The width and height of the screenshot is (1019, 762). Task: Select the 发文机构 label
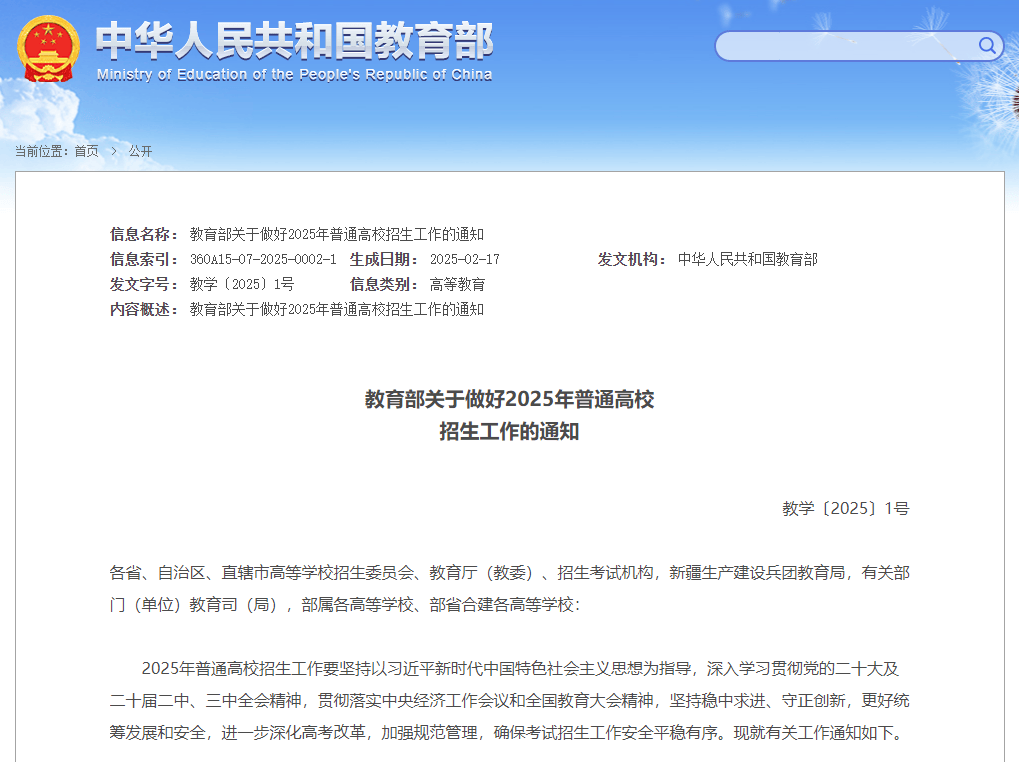pyautogui.click(x=632, y=259)
